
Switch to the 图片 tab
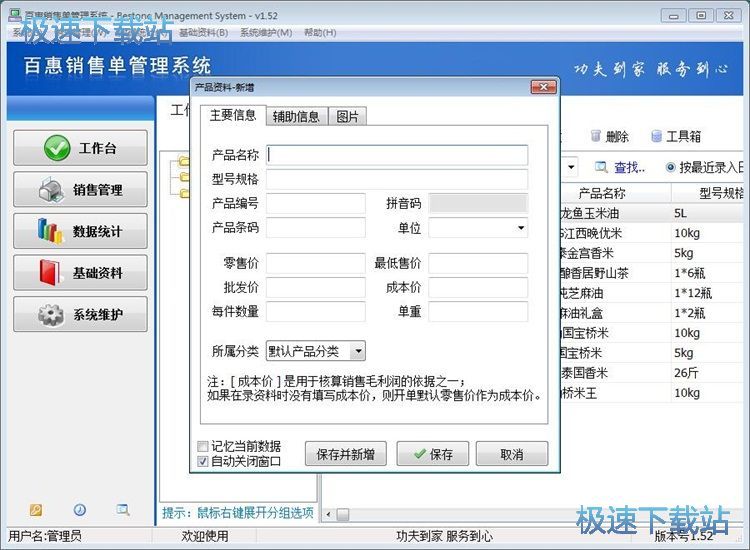click(x=348, y=116)
